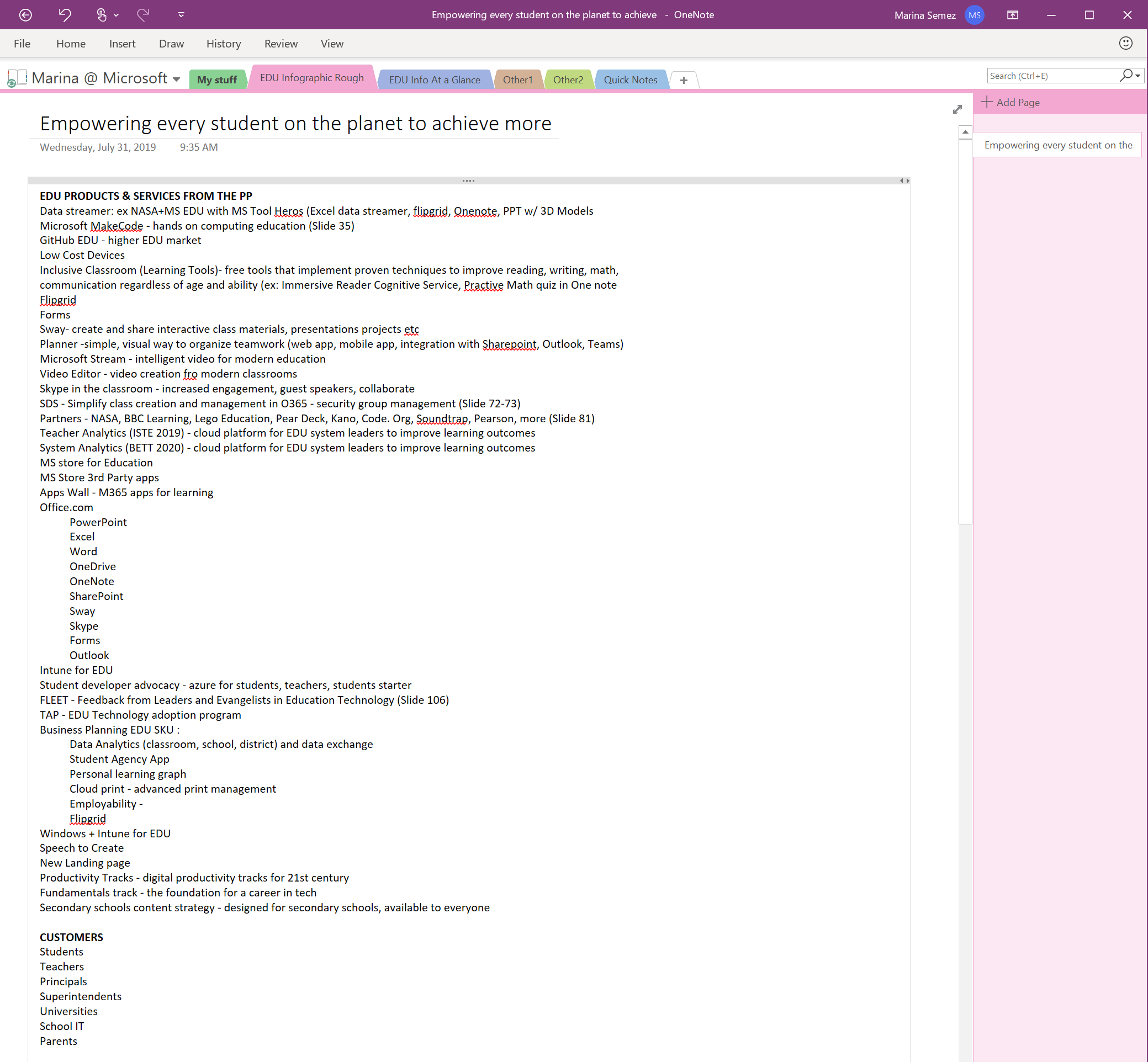Click the note container's top drag handle dots
Viewport: 1148px width, 1062px height.
tap(468, 180)
